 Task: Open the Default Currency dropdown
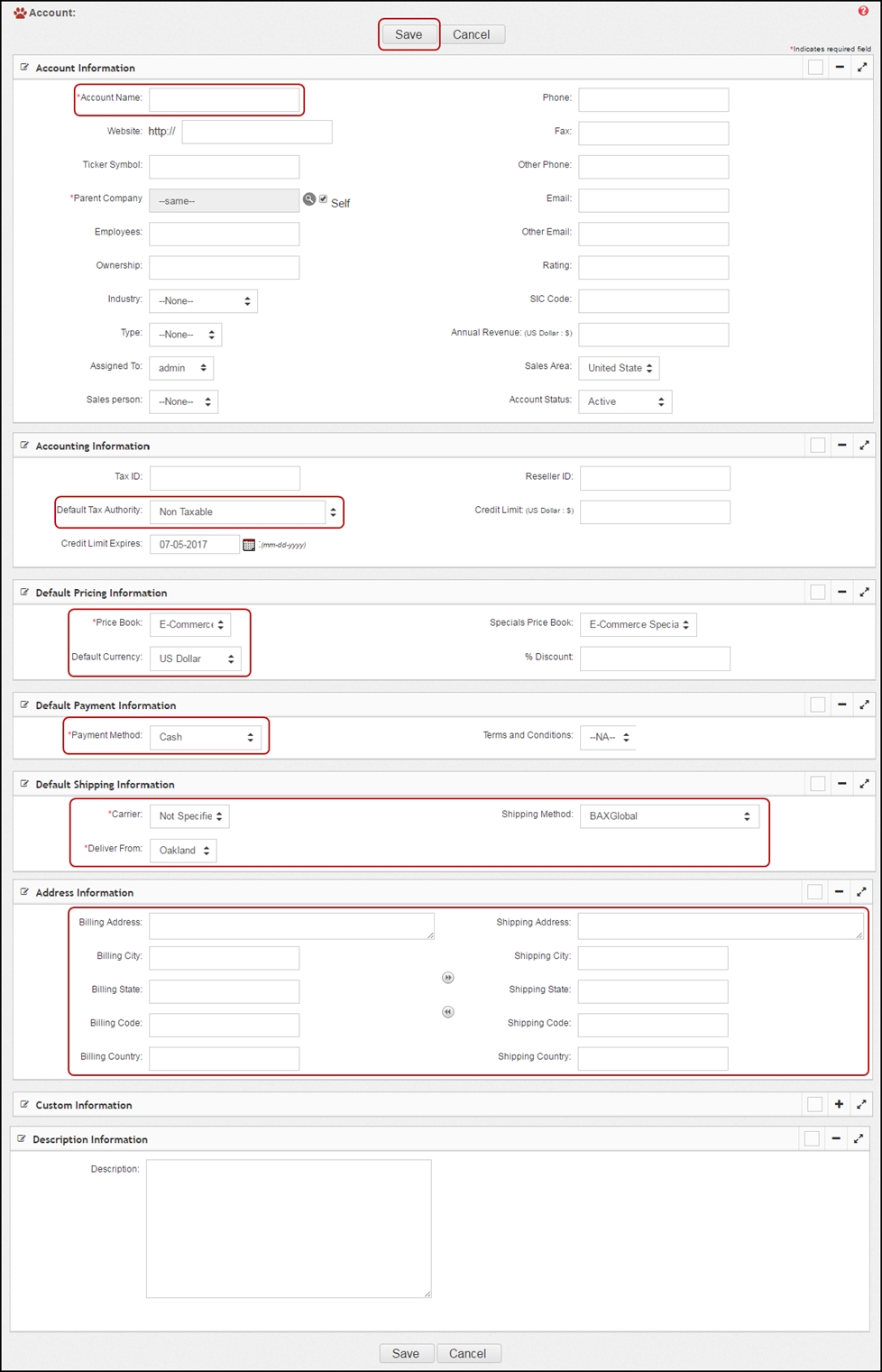pos(196,658)
